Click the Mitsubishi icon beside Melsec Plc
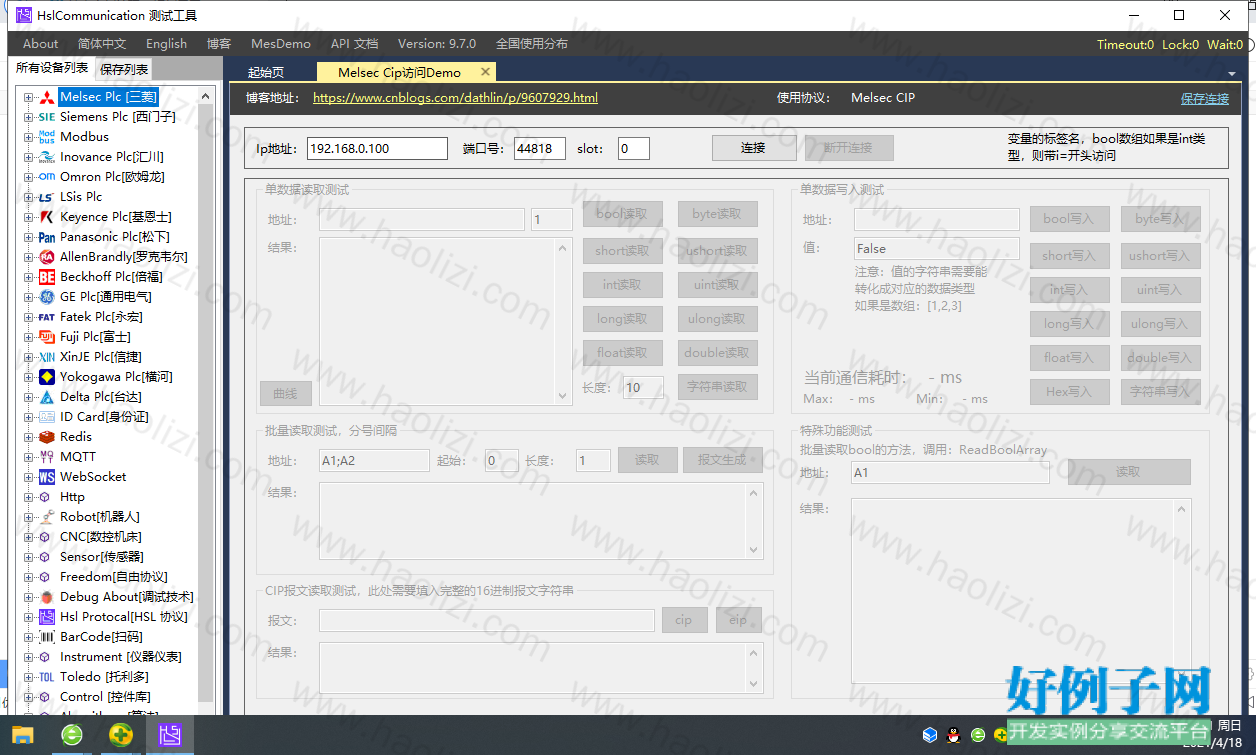Viewport: 1256px width, 755px height. (46, 97)
